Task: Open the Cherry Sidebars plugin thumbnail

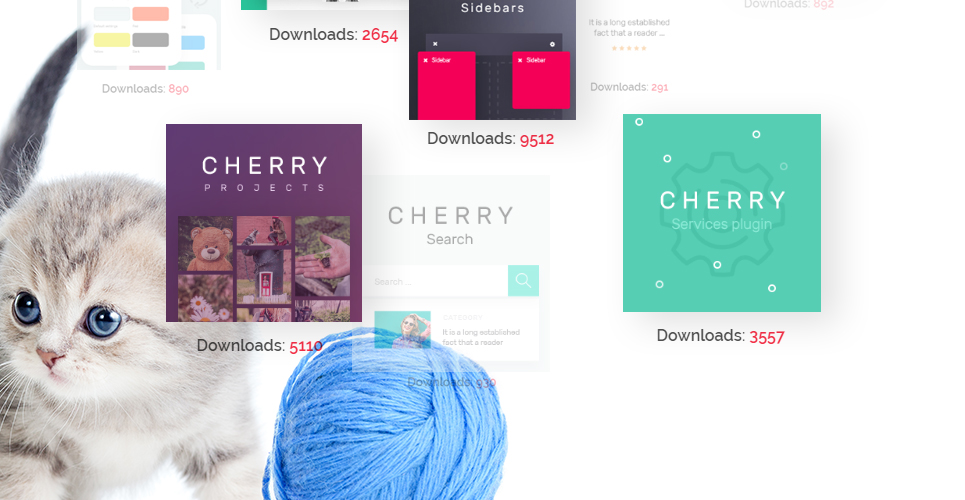Action: pos(492,60)
